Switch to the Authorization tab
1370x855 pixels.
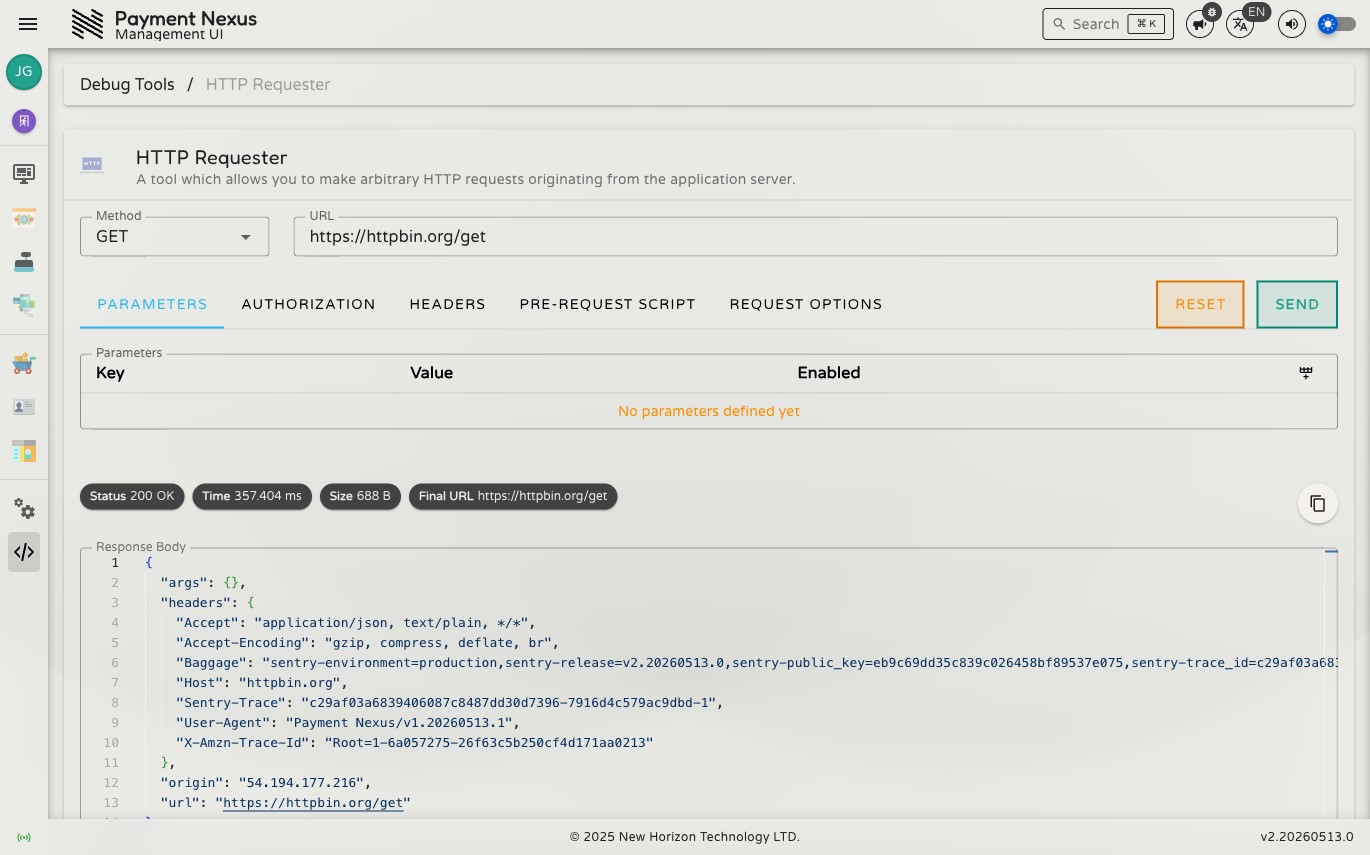pyautogui.click(x=308, y=304)
